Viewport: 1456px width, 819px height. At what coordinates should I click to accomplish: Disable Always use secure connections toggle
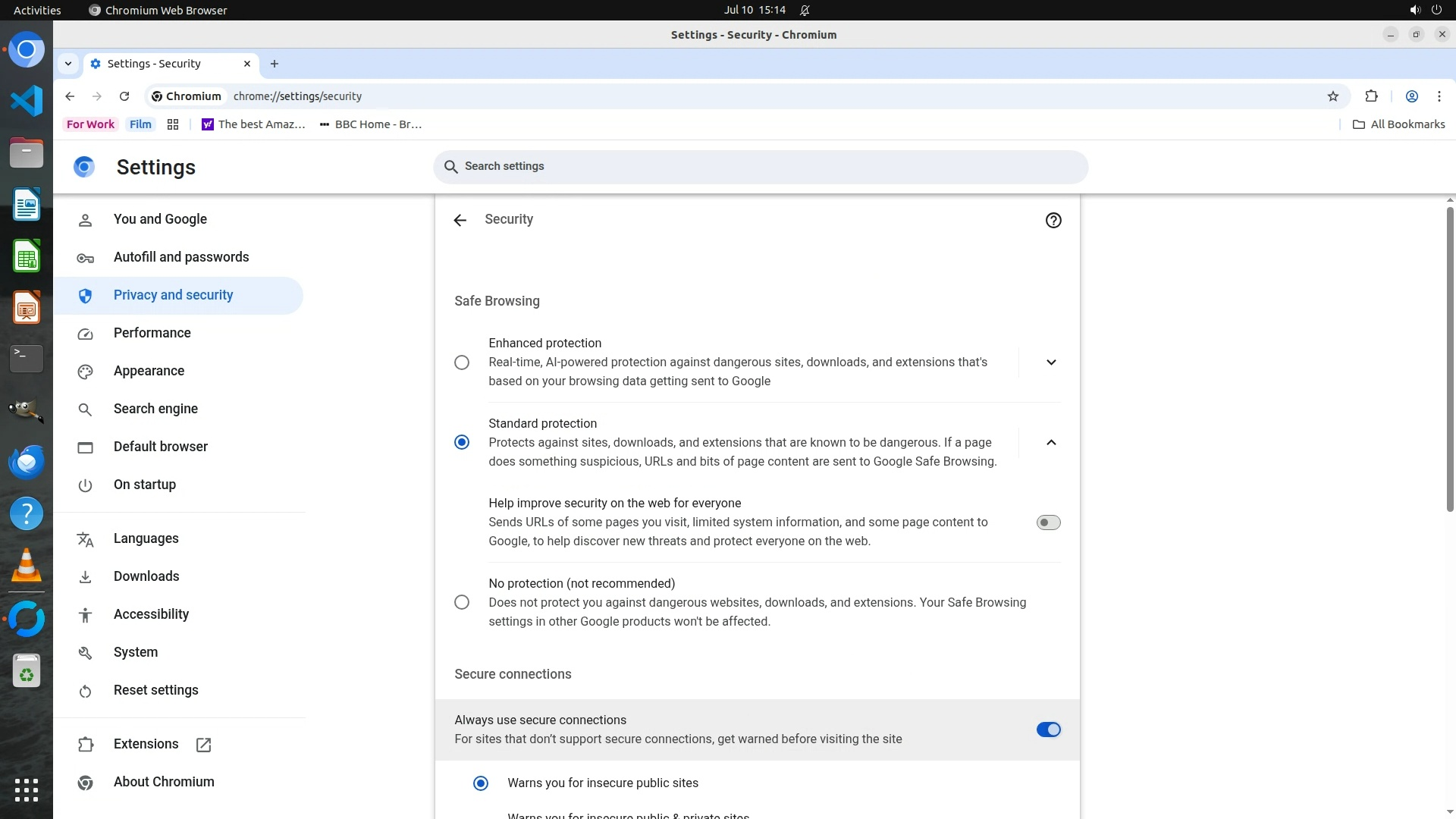pos(1048,730)
